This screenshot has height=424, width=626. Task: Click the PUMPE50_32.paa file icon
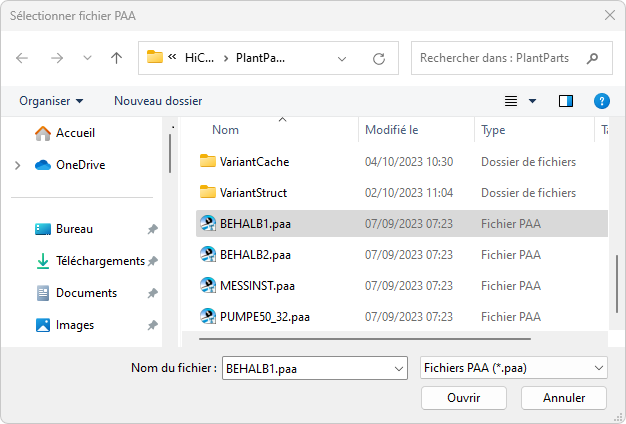[x=208, y=318]
